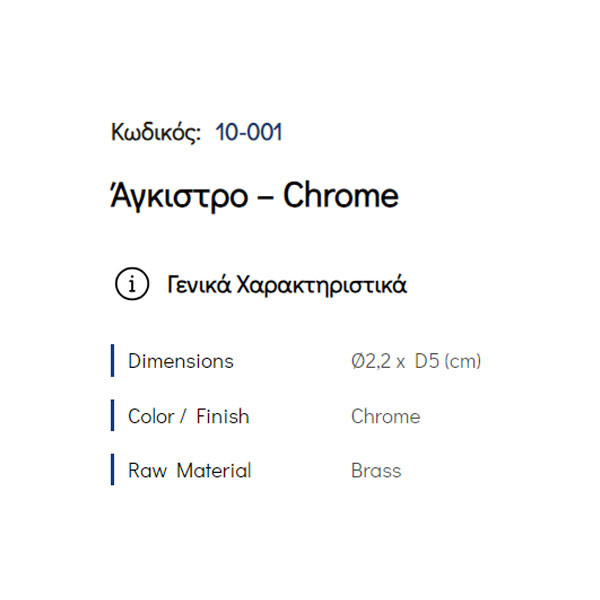Click the "(cm)" unit text
Image resolution: width=600 pixels, height=600 pixels.
coord(463,361)
